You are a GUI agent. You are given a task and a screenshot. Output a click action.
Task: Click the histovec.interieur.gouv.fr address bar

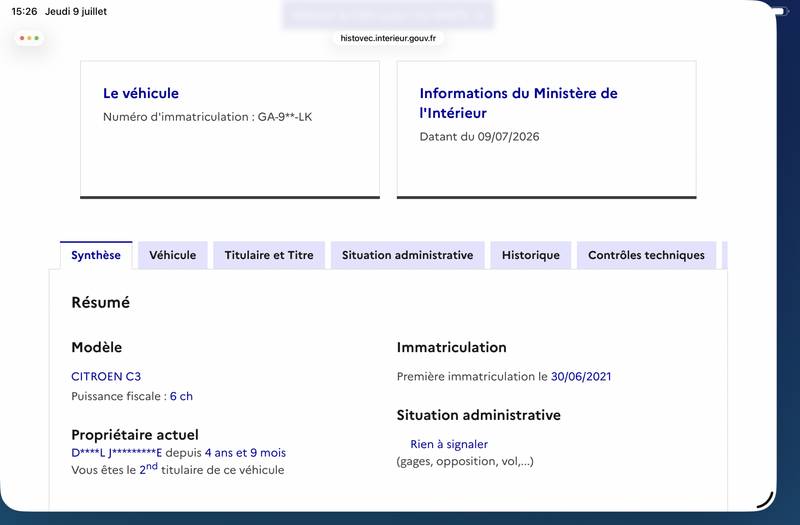click(x=388, y=38)
